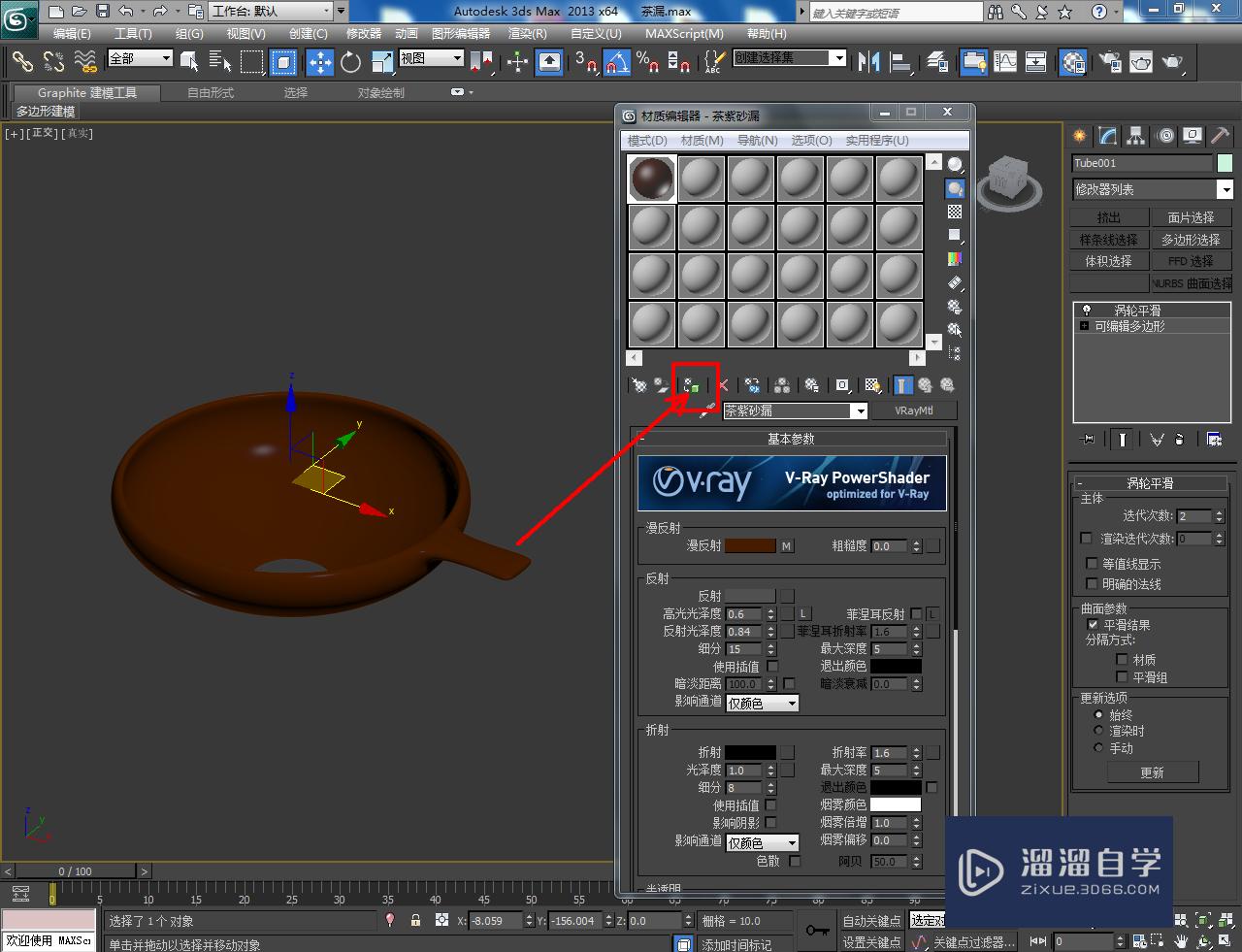Click the Extrude modifier button
Viewport: 1242px width, 952px height.
tap(1108, 217)
